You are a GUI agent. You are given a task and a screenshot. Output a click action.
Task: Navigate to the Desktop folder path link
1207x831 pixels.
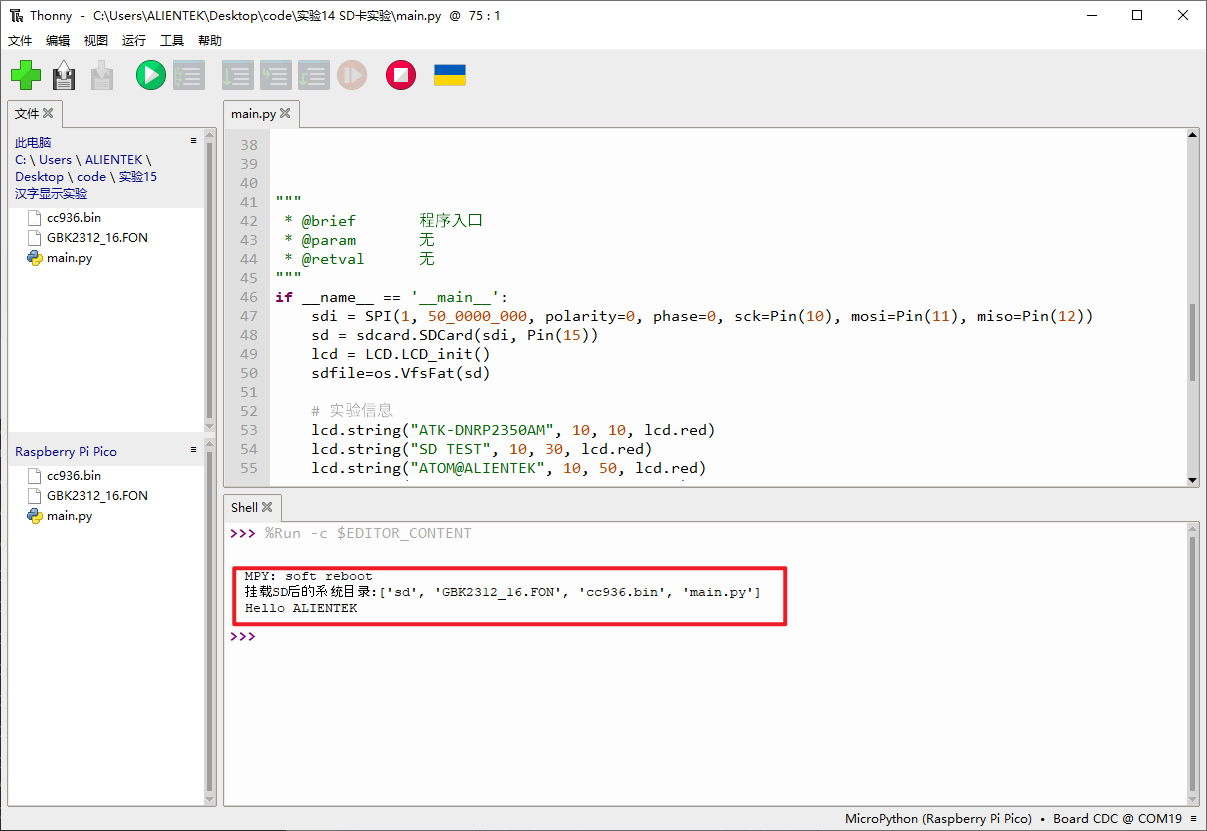click(x=39, y=177)
